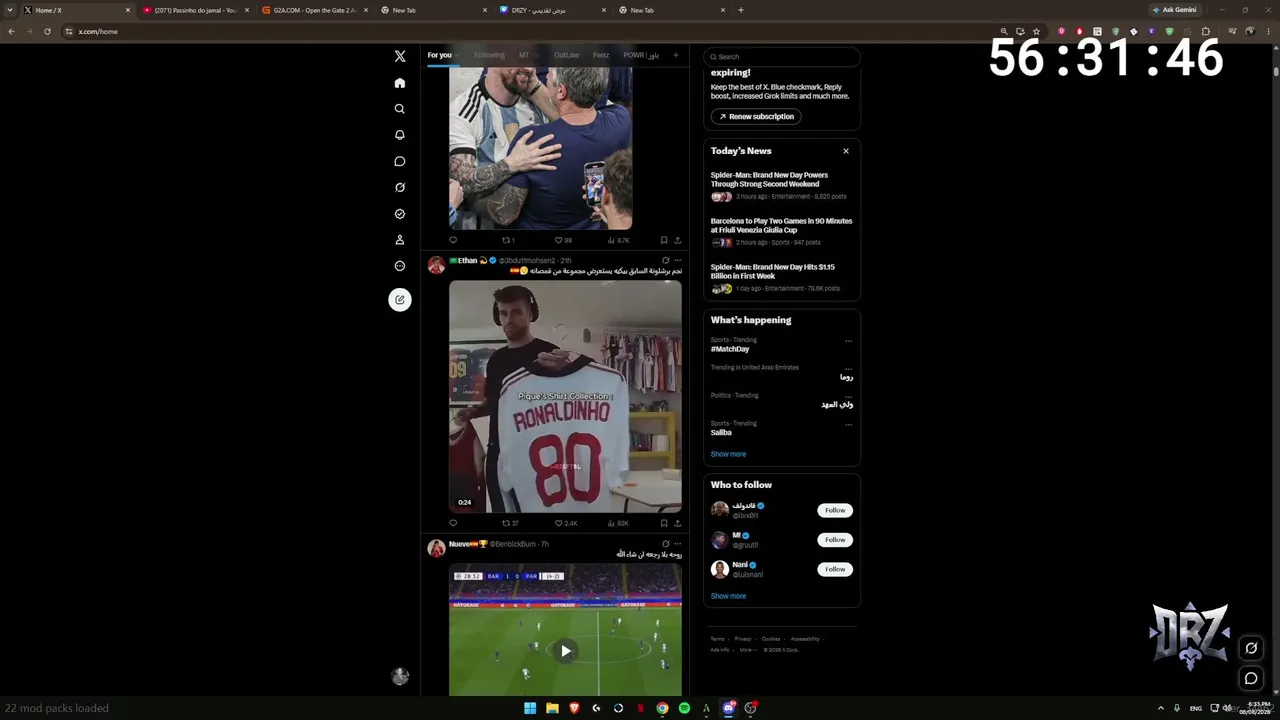1280x720 pixels.
Task: Bookmark the Messi photo post
Action: (x=663, y=240)
